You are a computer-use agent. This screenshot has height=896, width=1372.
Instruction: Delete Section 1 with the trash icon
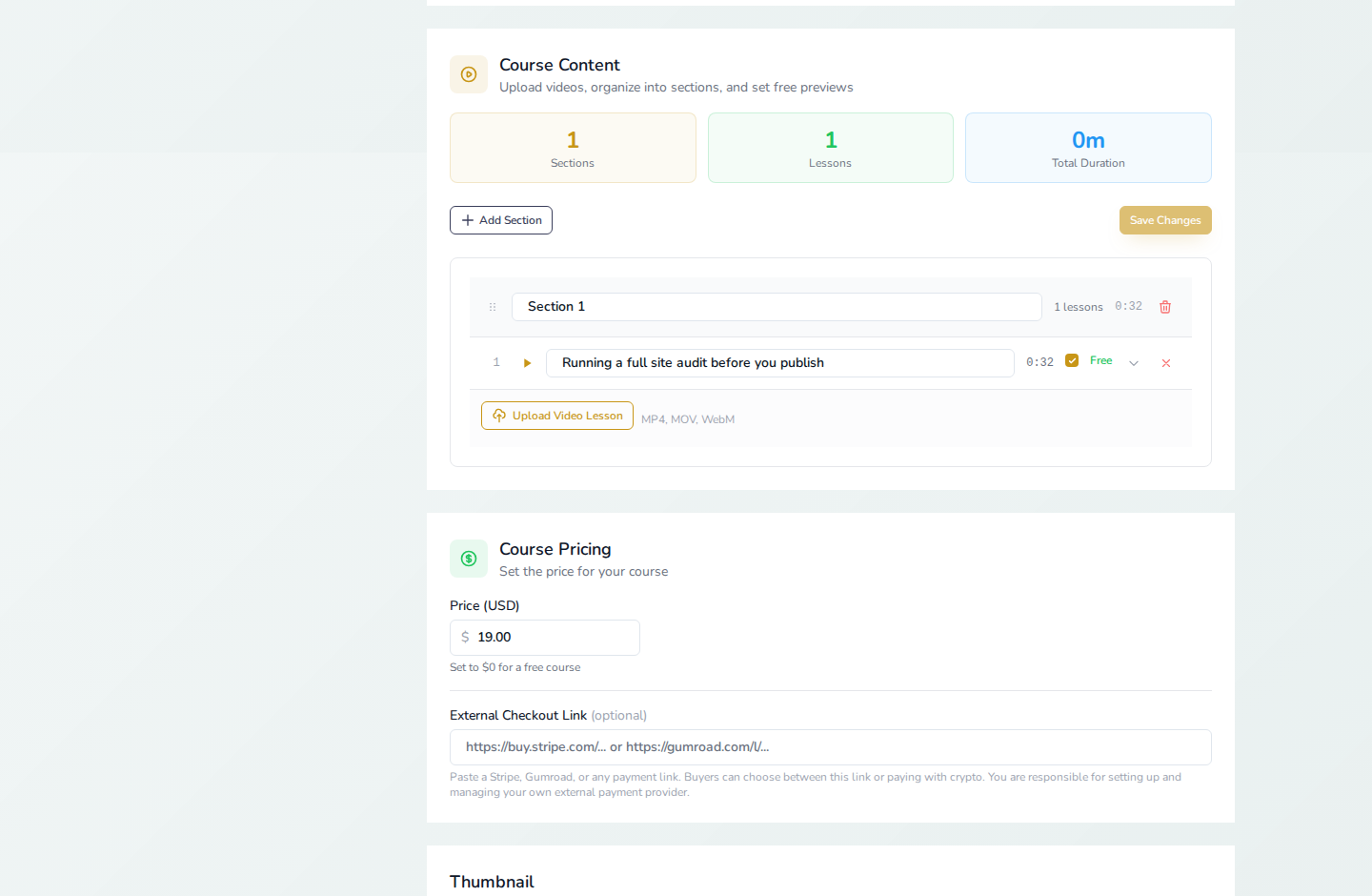[x=1165, y=307]
